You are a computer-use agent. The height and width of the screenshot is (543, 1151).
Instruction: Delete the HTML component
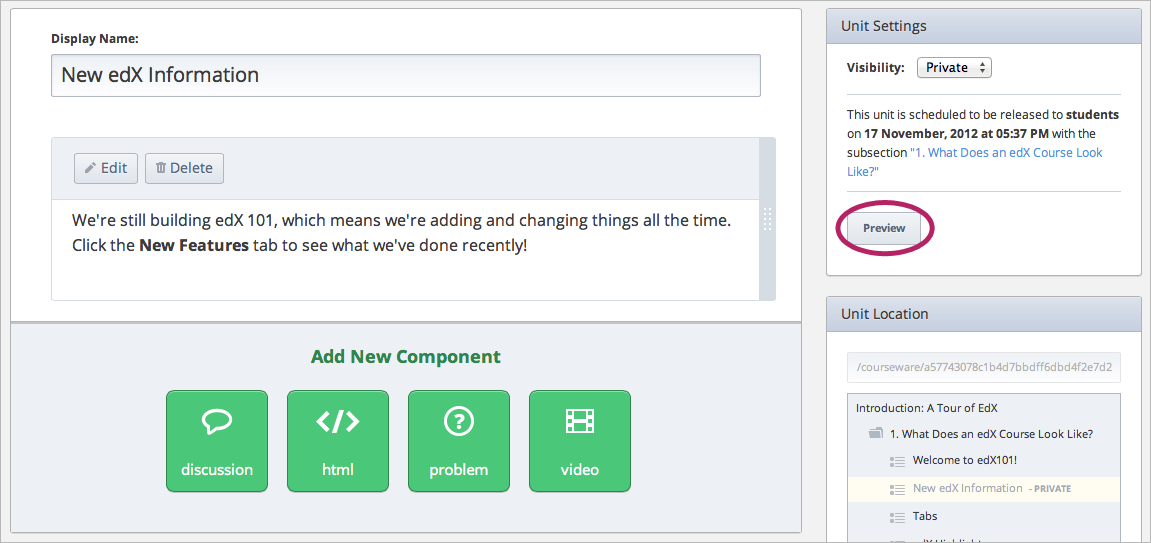click(184, 168)
